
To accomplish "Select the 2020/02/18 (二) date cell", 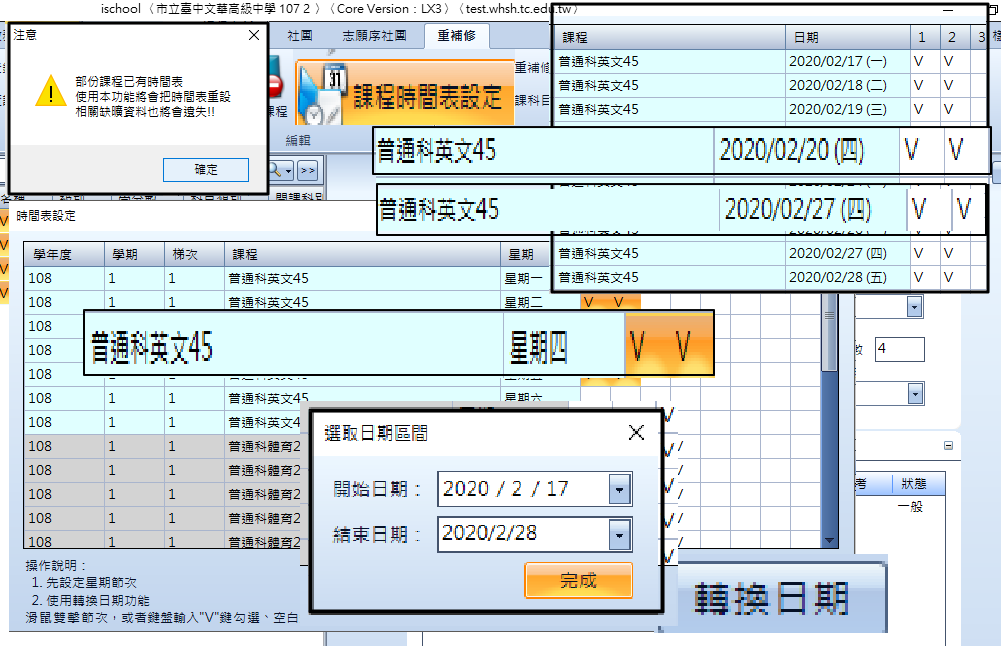I will pyautogui.click(x=848, y=86).
